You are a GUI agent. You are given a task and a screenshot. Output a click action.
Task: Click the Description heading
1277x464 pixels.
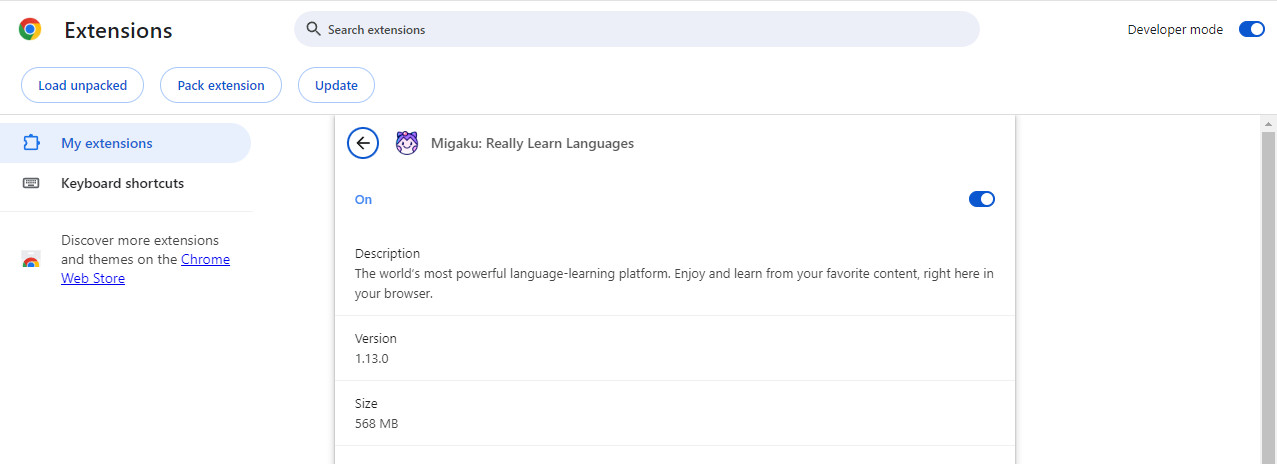point(387,253)
